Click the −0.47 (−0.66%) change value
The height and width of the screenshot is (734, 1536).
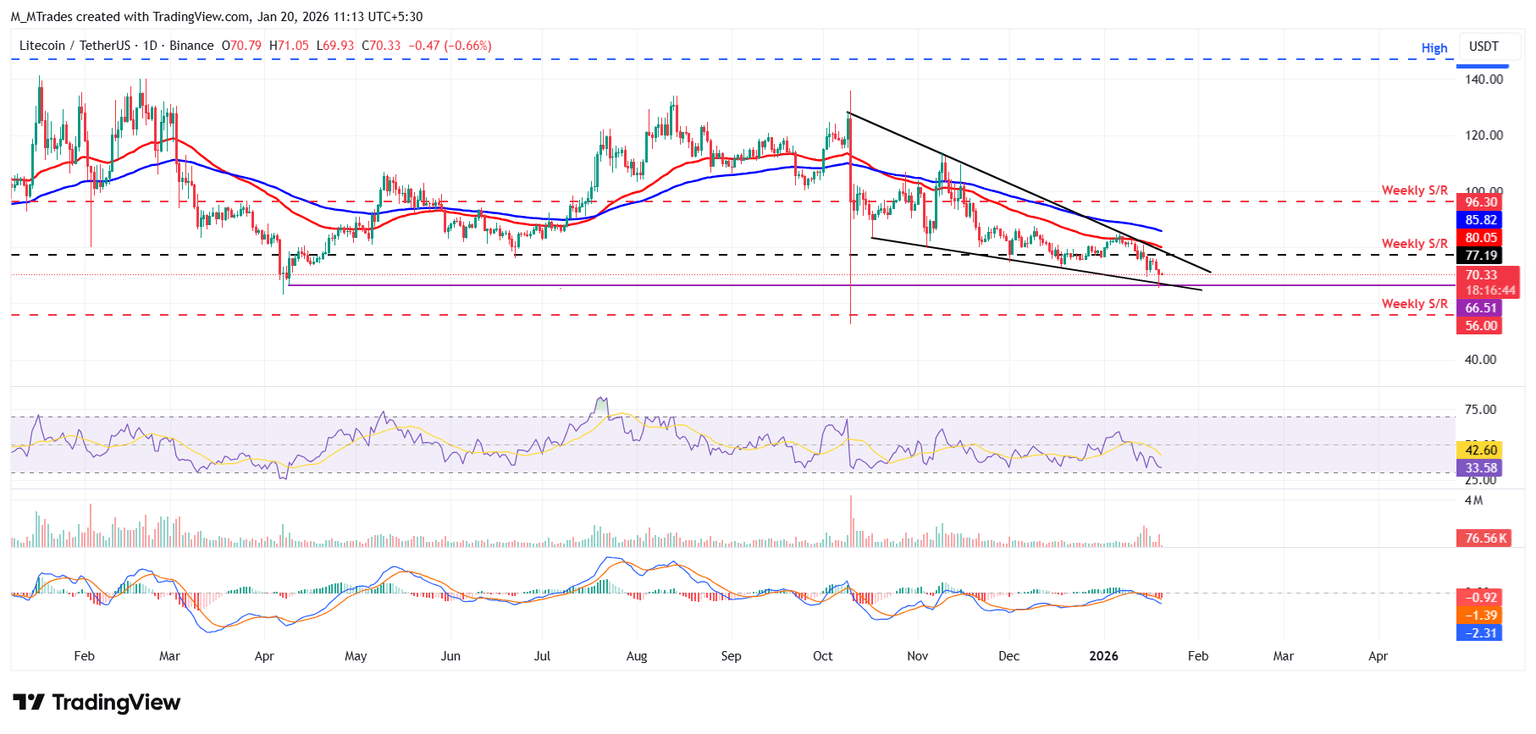click(449, 45)
